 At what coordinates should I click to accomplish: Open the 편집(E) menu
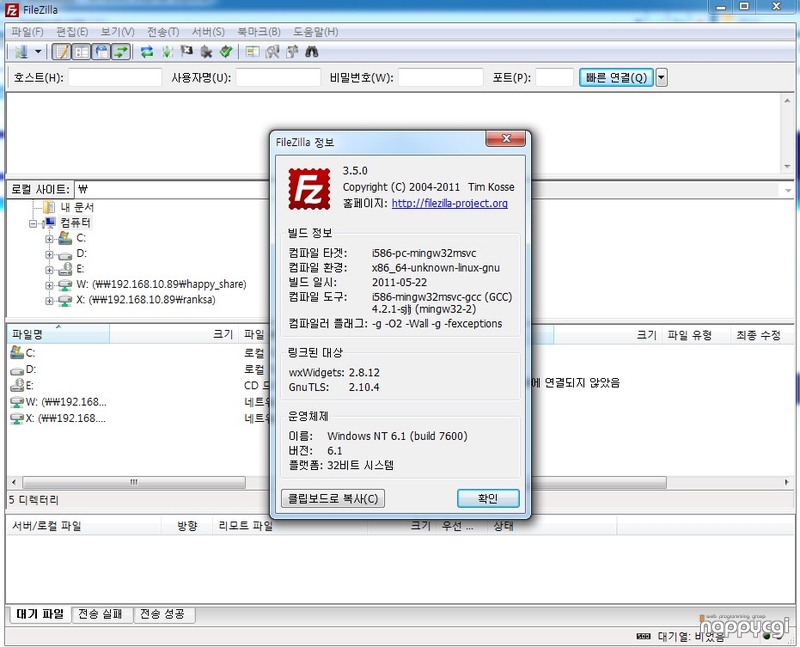point(72,32)
